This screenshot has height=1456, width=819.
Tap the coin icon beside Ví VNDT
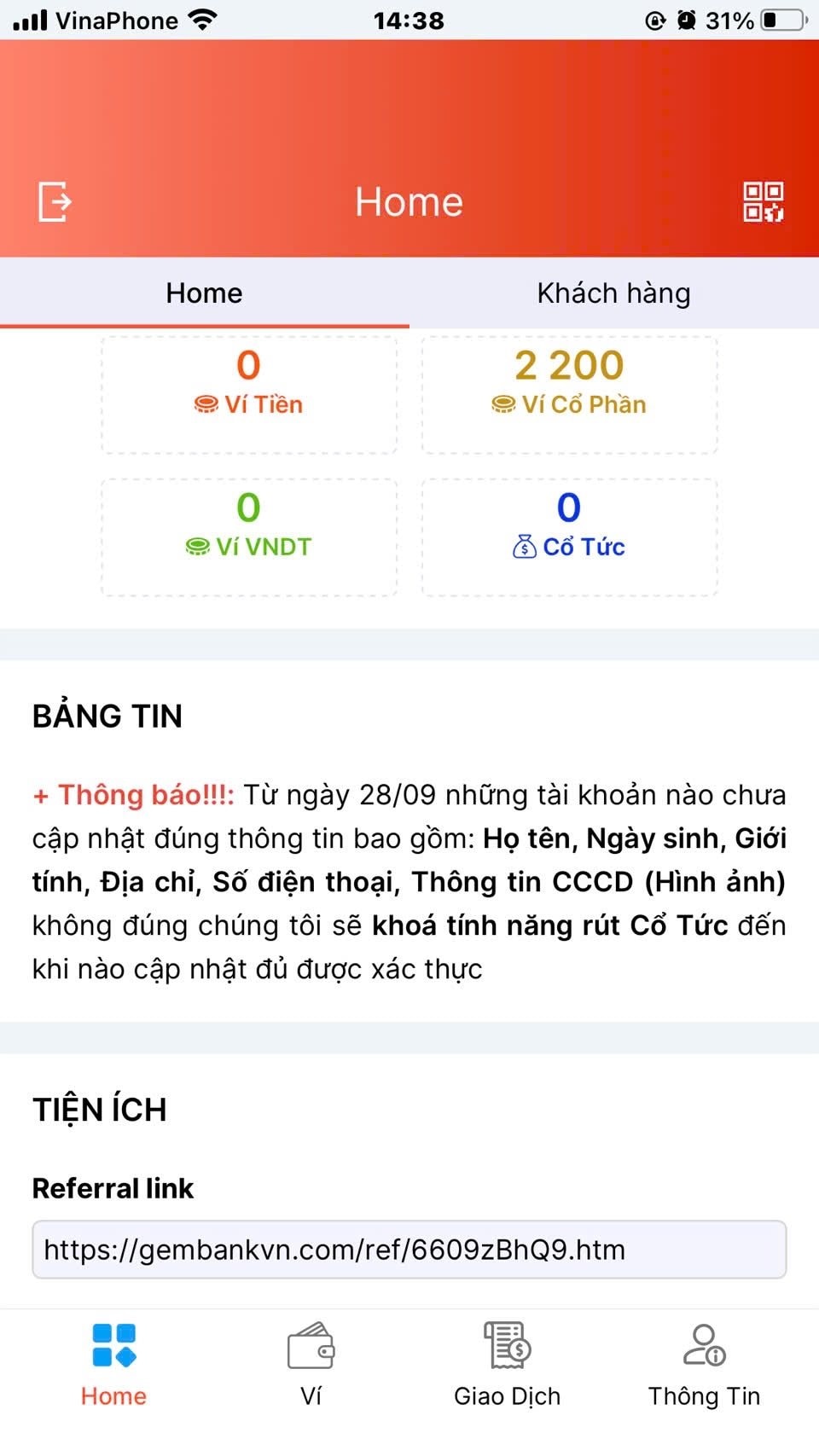click(197, 547)
